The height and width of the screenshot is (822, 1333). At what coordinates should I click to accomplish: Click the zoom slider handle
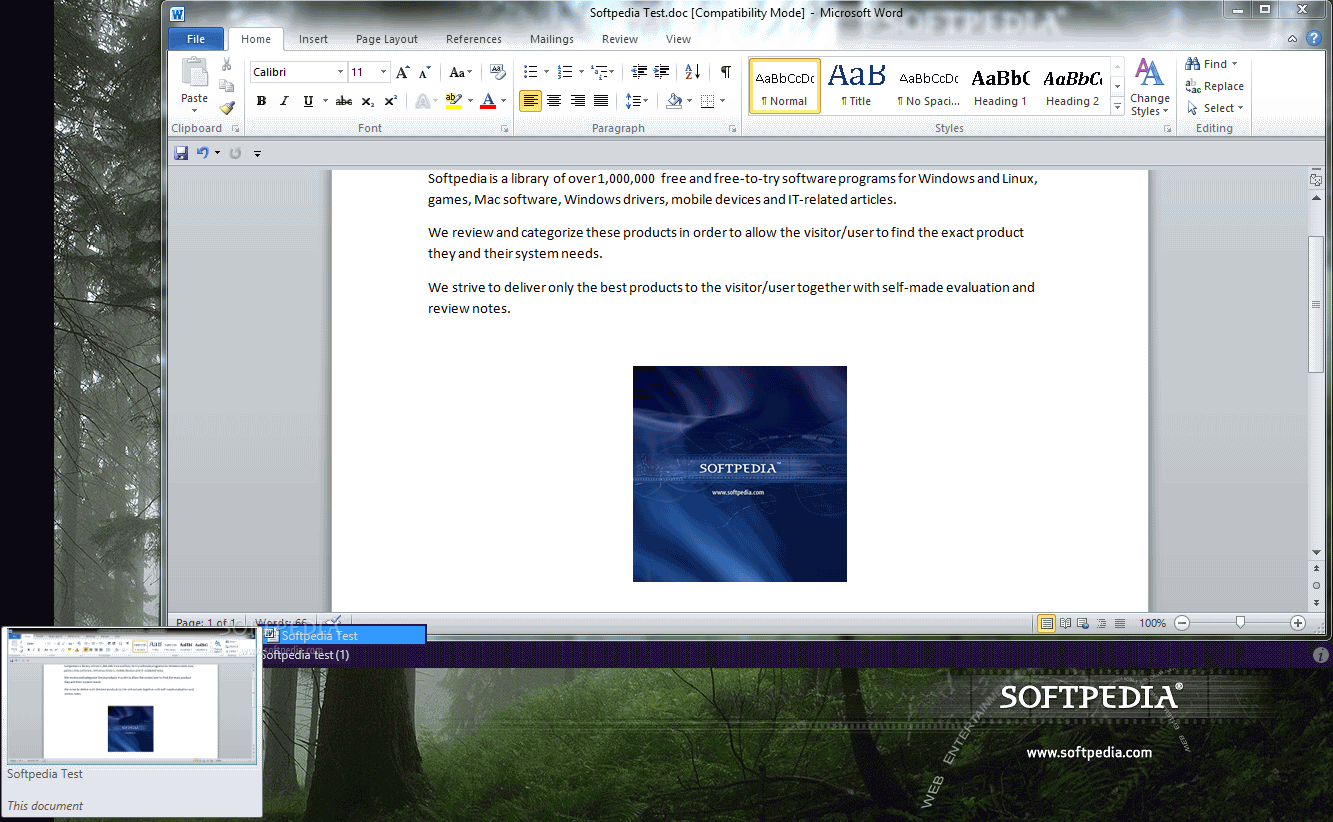tap(1240, 622)
